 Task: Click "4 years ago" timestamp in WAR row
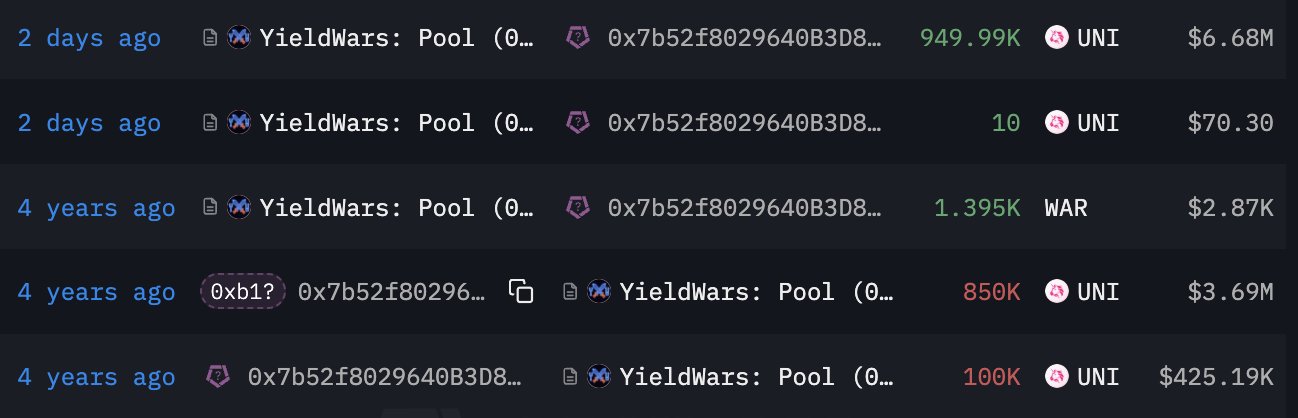[96, 208]
